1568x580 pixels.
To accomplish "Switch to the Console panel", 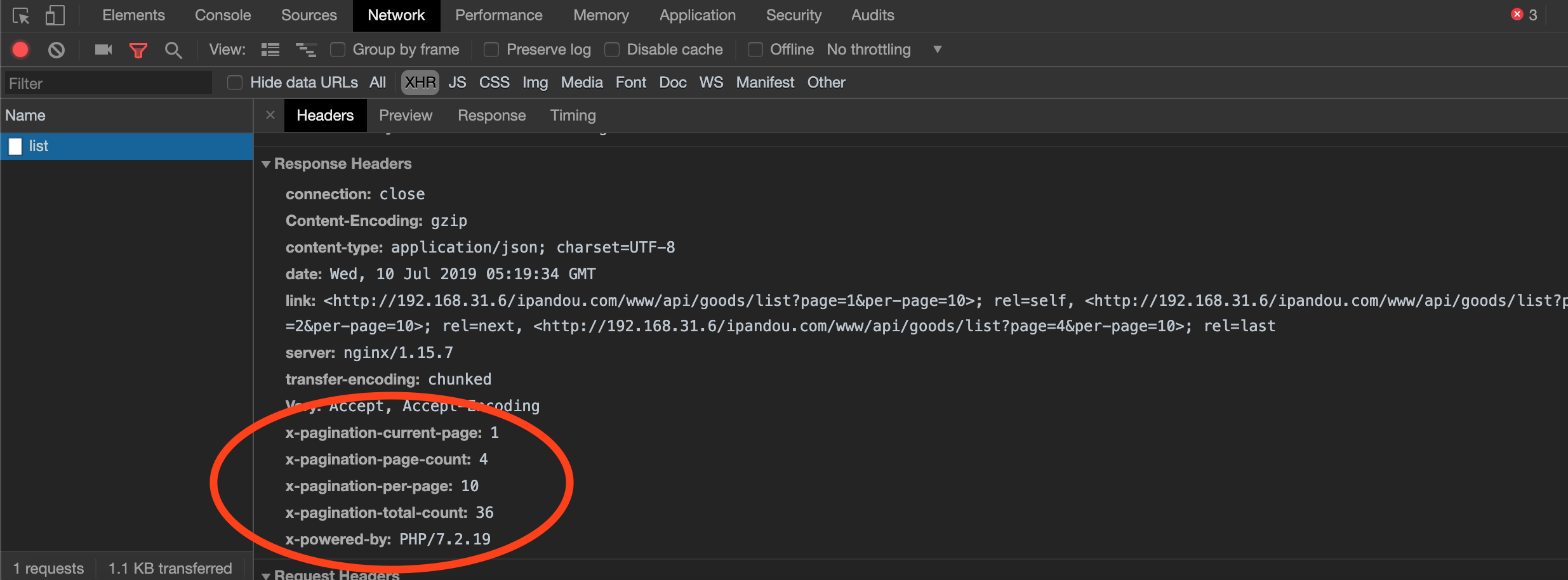I will (222, 15).
